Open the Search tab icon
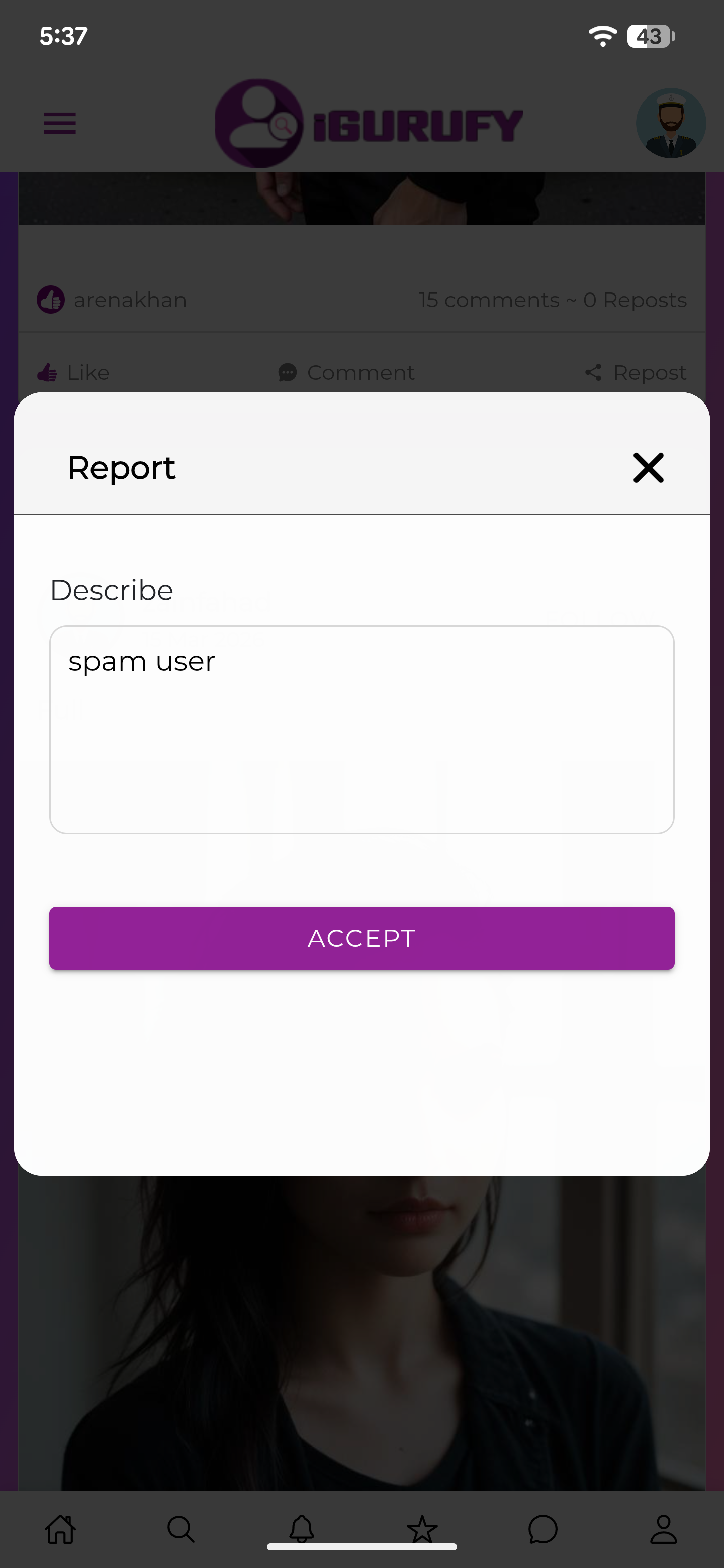Image resolution: width=724 pixels, height=1568 pixels. 181,1529
